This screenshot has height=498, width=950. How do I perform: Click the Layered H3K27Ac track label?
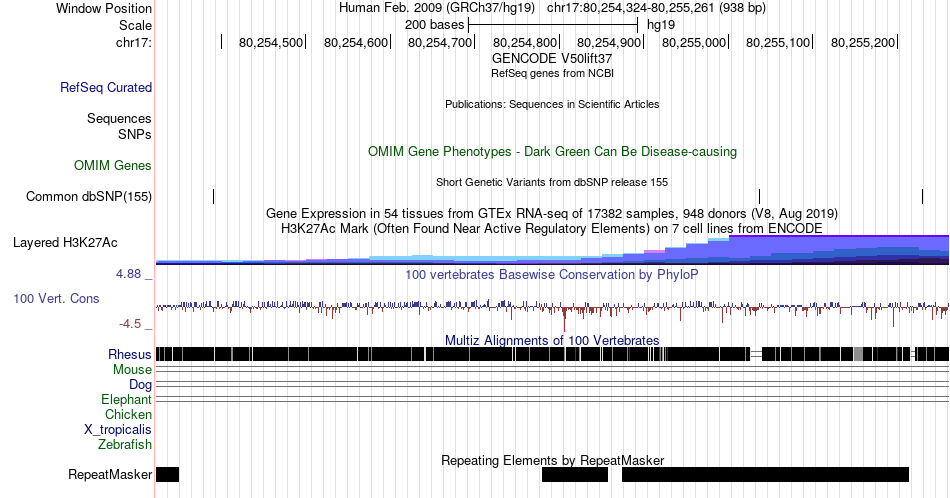(x=65, y=242)
